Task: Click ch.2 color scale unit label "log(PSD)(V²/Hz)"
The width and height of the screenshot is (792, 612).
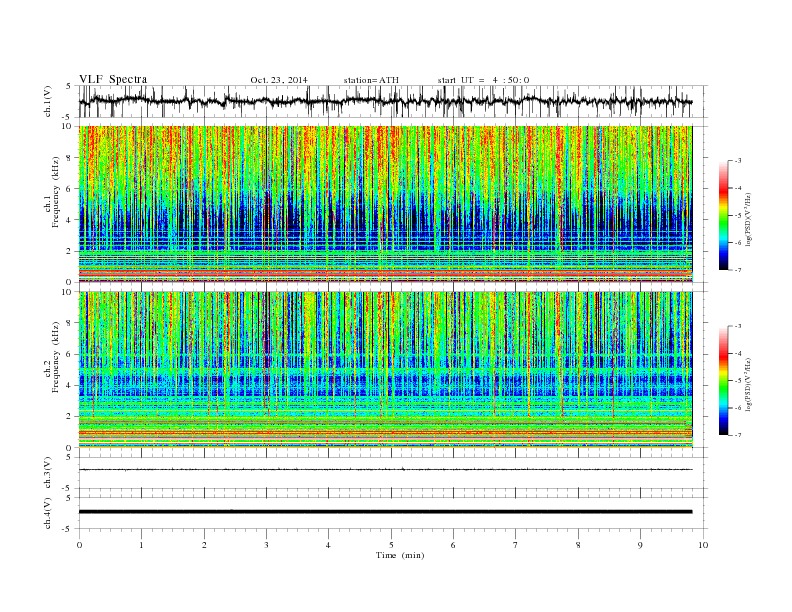Action: (x=748, y=384)
